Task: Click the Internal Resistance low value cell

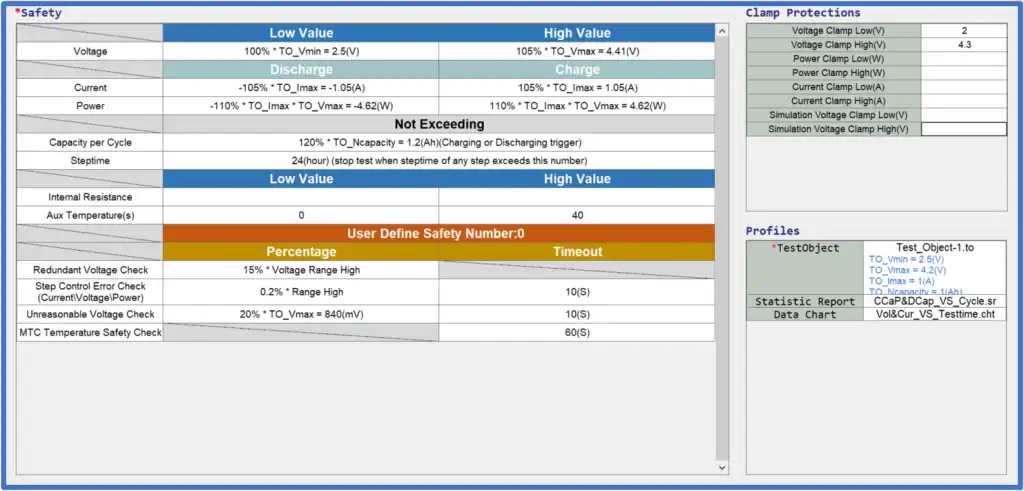Action: coord(301,197)
